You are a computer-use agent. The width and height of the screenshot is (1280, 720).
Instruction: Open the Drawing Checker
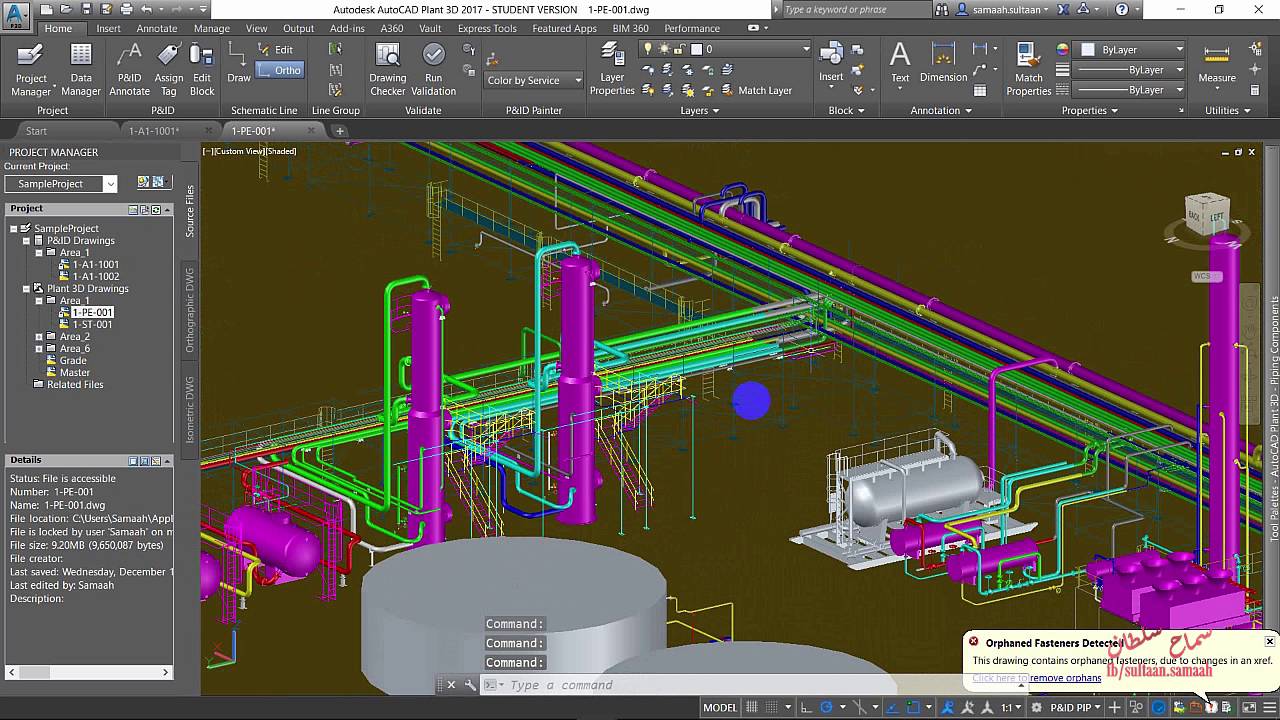[x=388, y=70]
